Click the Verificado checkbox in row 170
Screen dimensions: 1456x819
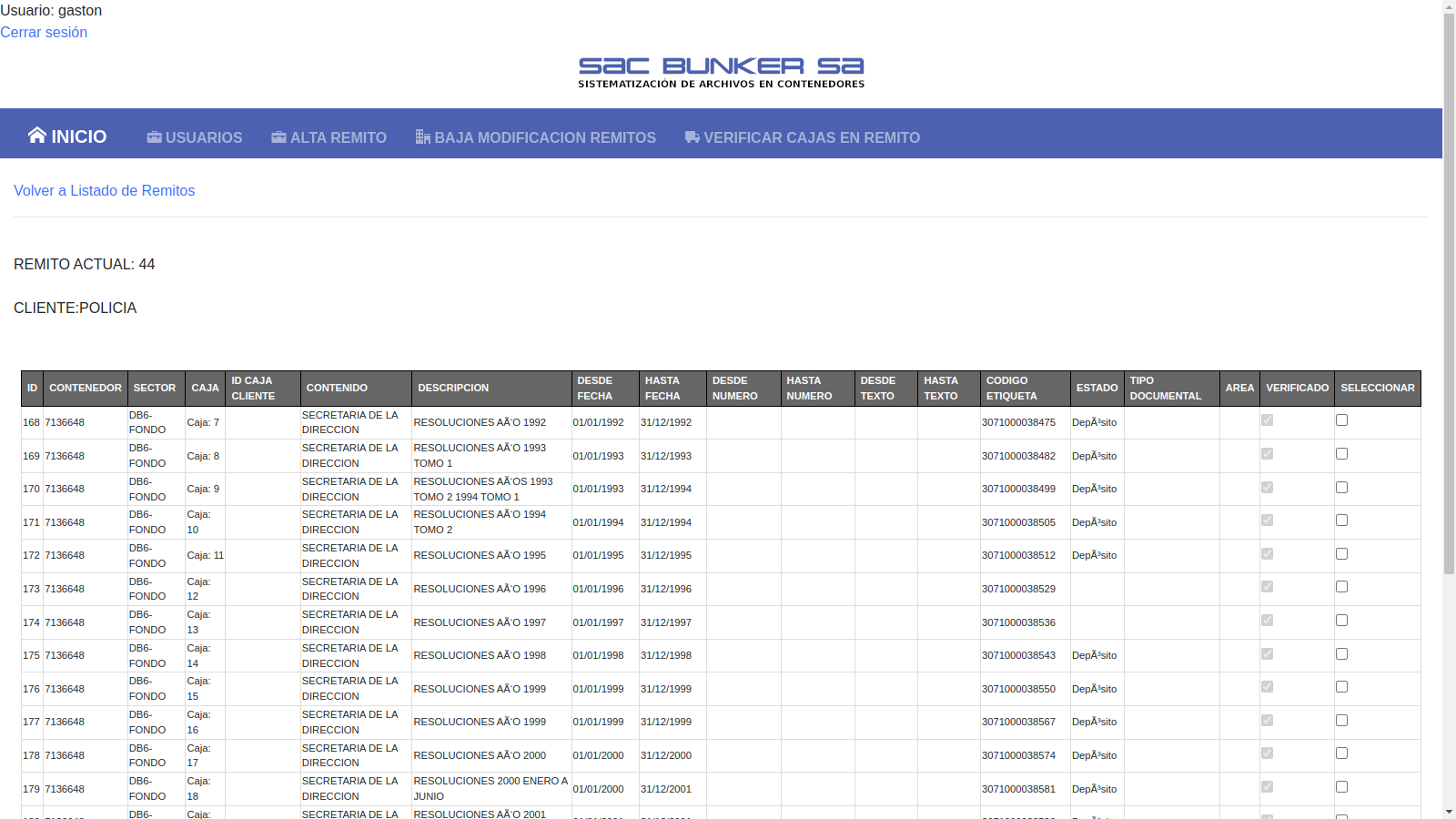click(1267, 488)
